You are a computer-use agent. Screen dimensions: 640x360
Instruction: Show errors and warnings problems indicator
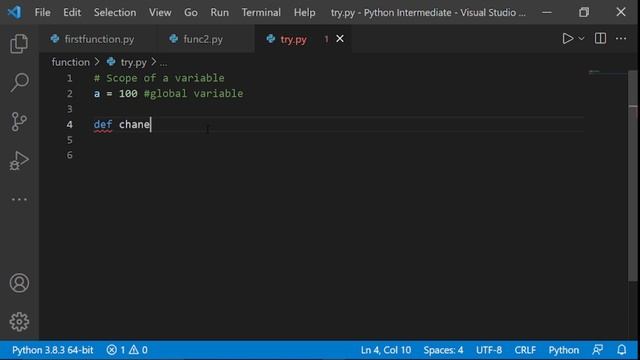tap(127, 350)
